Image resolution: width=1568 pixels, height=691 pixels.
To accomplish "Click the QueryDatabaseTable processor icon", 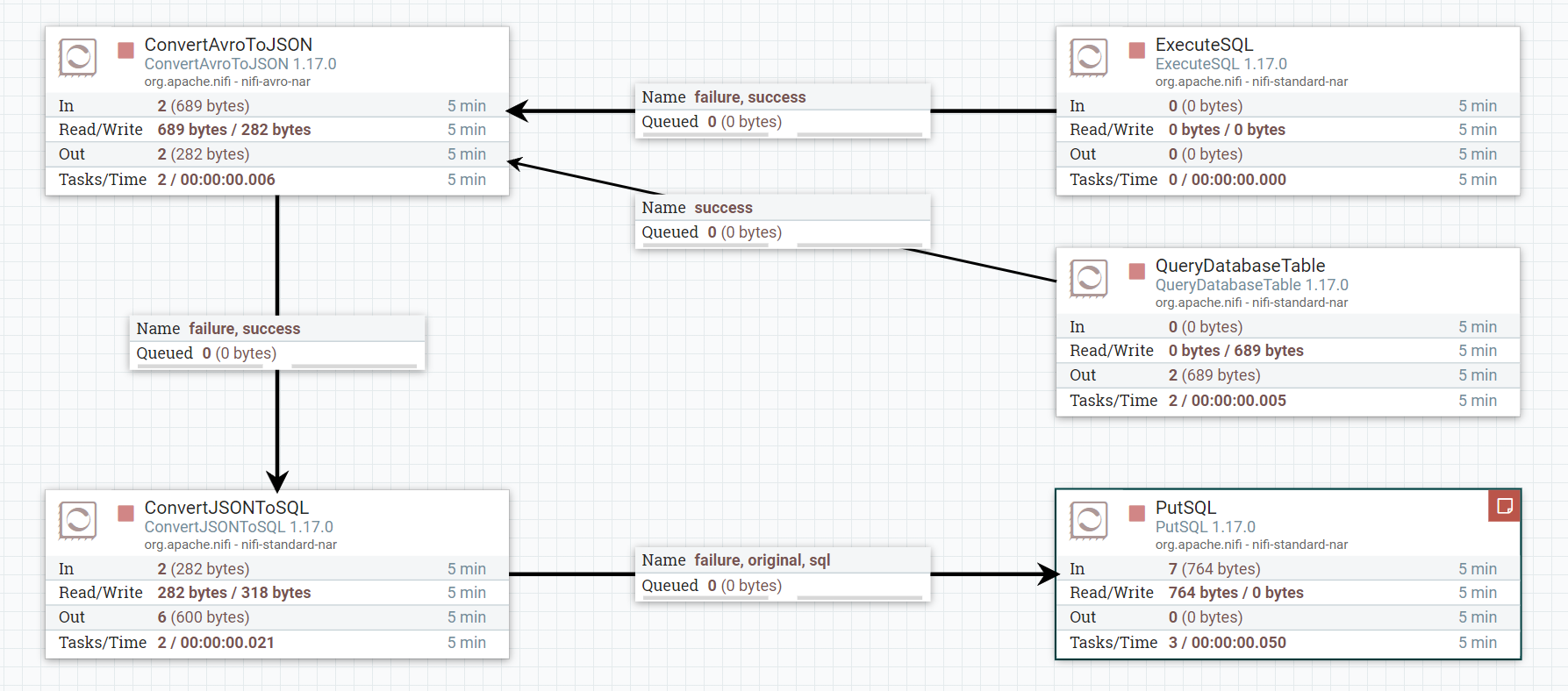I will tap(1088, 279).
